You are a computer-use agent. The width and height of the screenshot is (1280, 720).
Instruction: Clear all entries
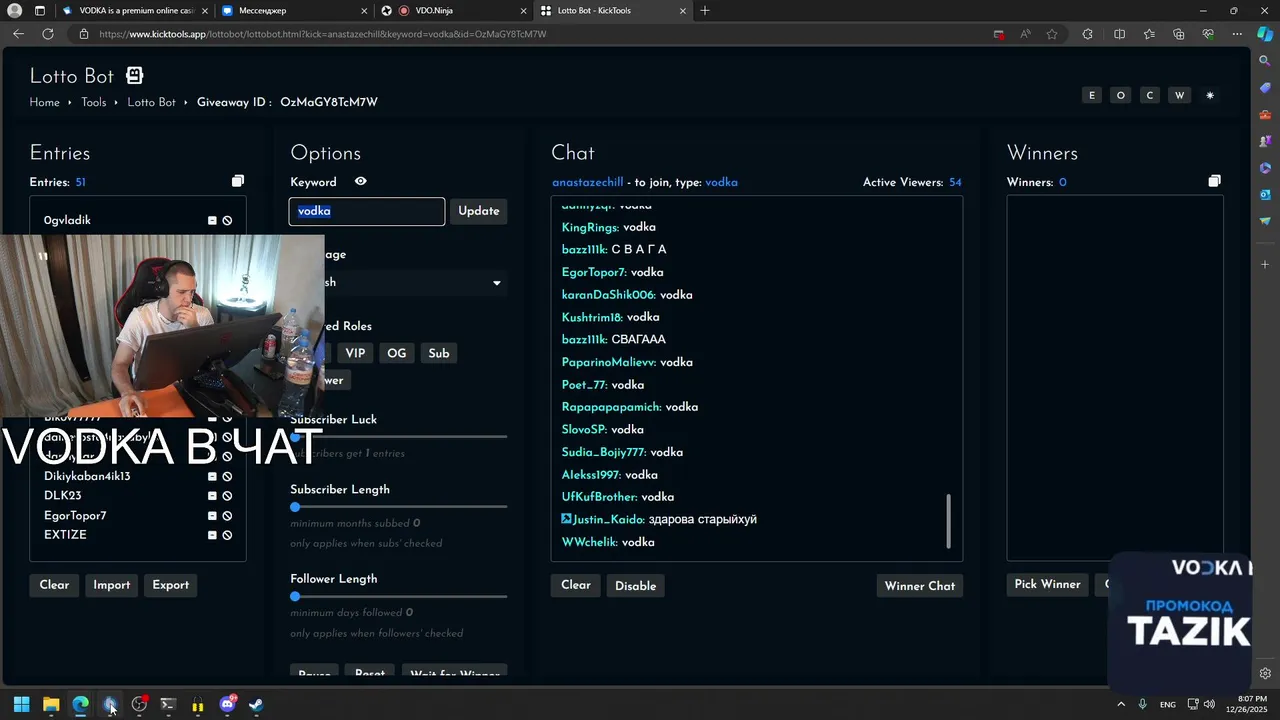tap(54, 585)
